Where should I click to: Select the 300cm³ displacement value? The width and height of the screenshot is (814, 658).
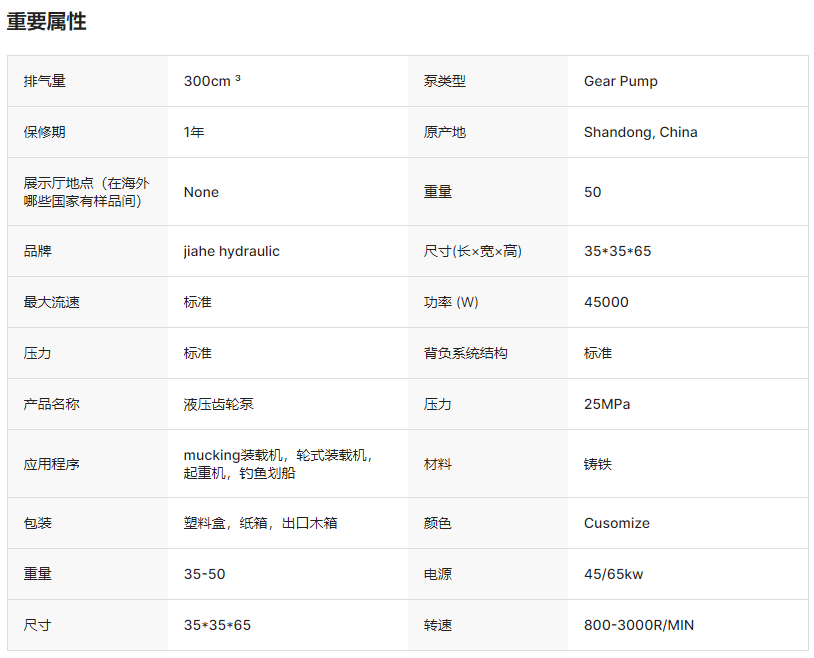click(212, 81)
